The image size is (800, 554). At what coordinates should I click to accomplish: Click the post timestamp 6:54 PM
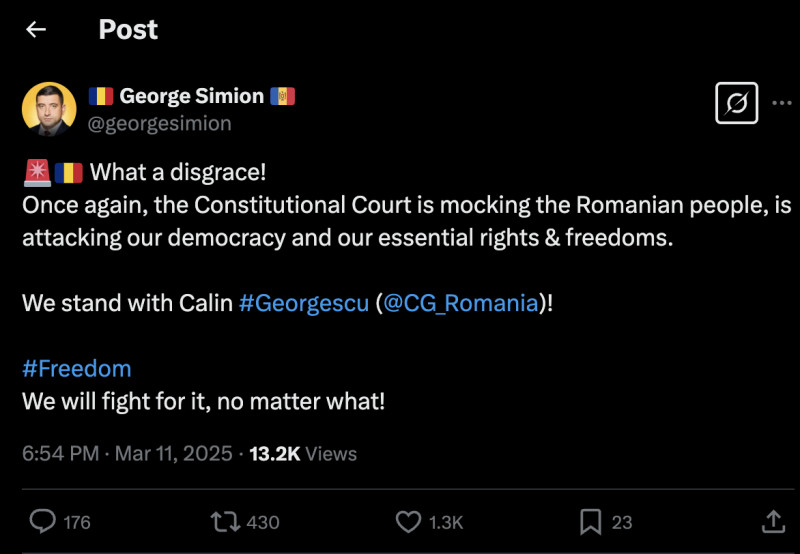coord(60,453)
